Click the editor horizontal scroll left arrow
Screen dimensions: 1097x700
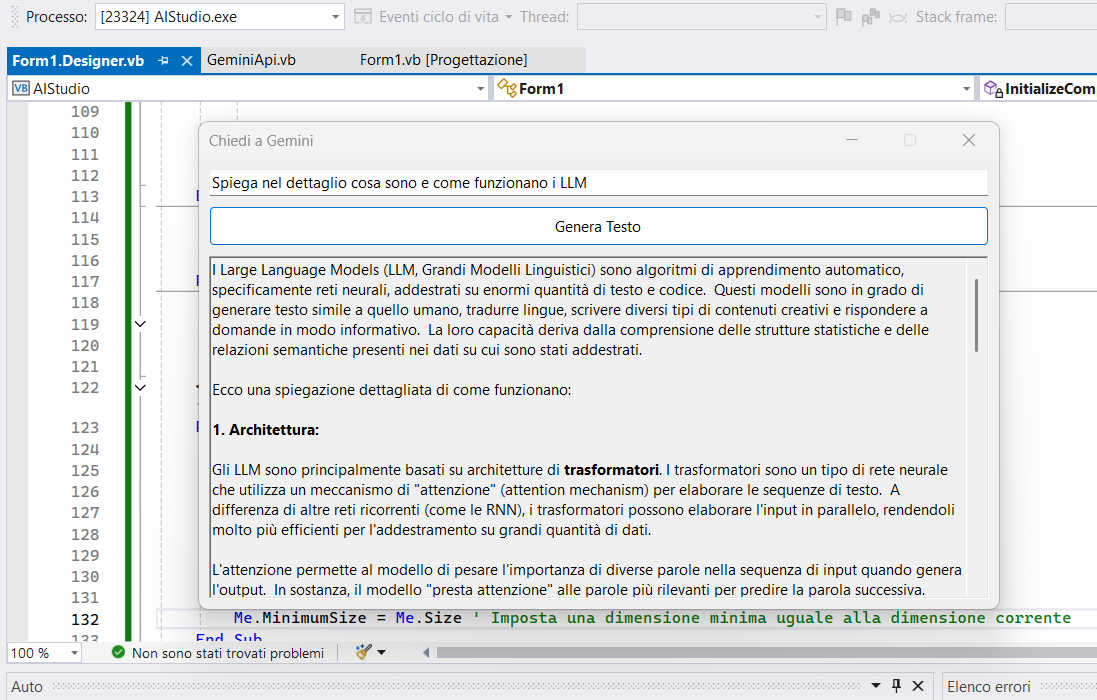click(x=426, y=652)
